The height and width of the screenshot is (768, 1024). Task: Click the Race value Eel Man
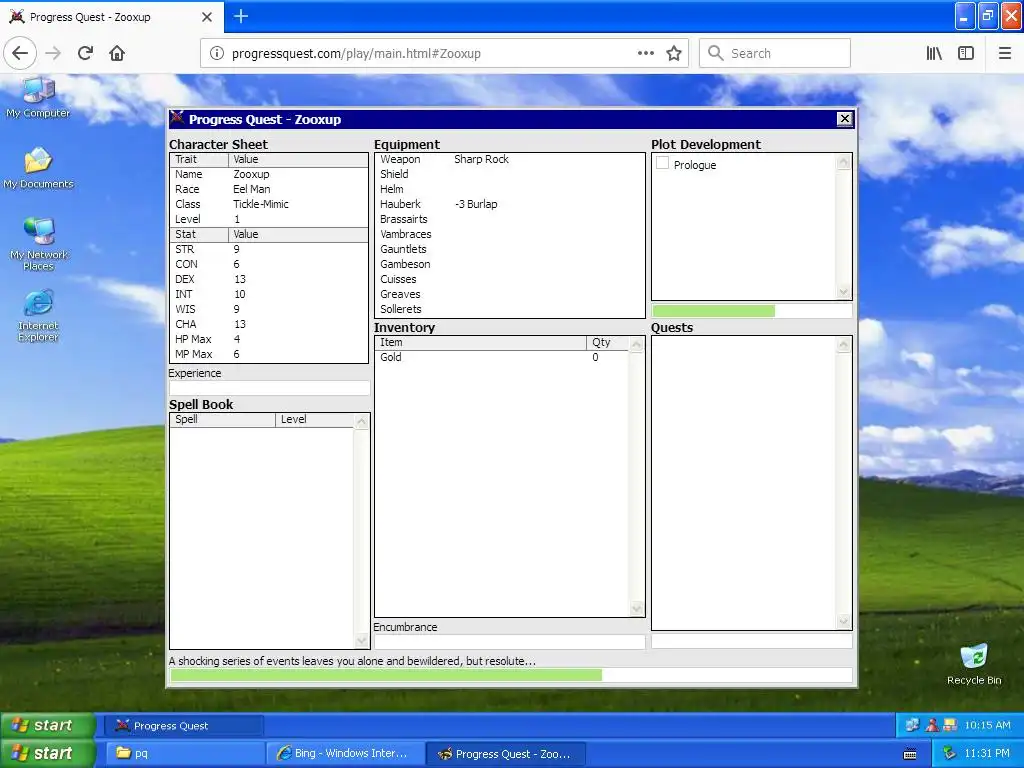click(x=251, y=189)
